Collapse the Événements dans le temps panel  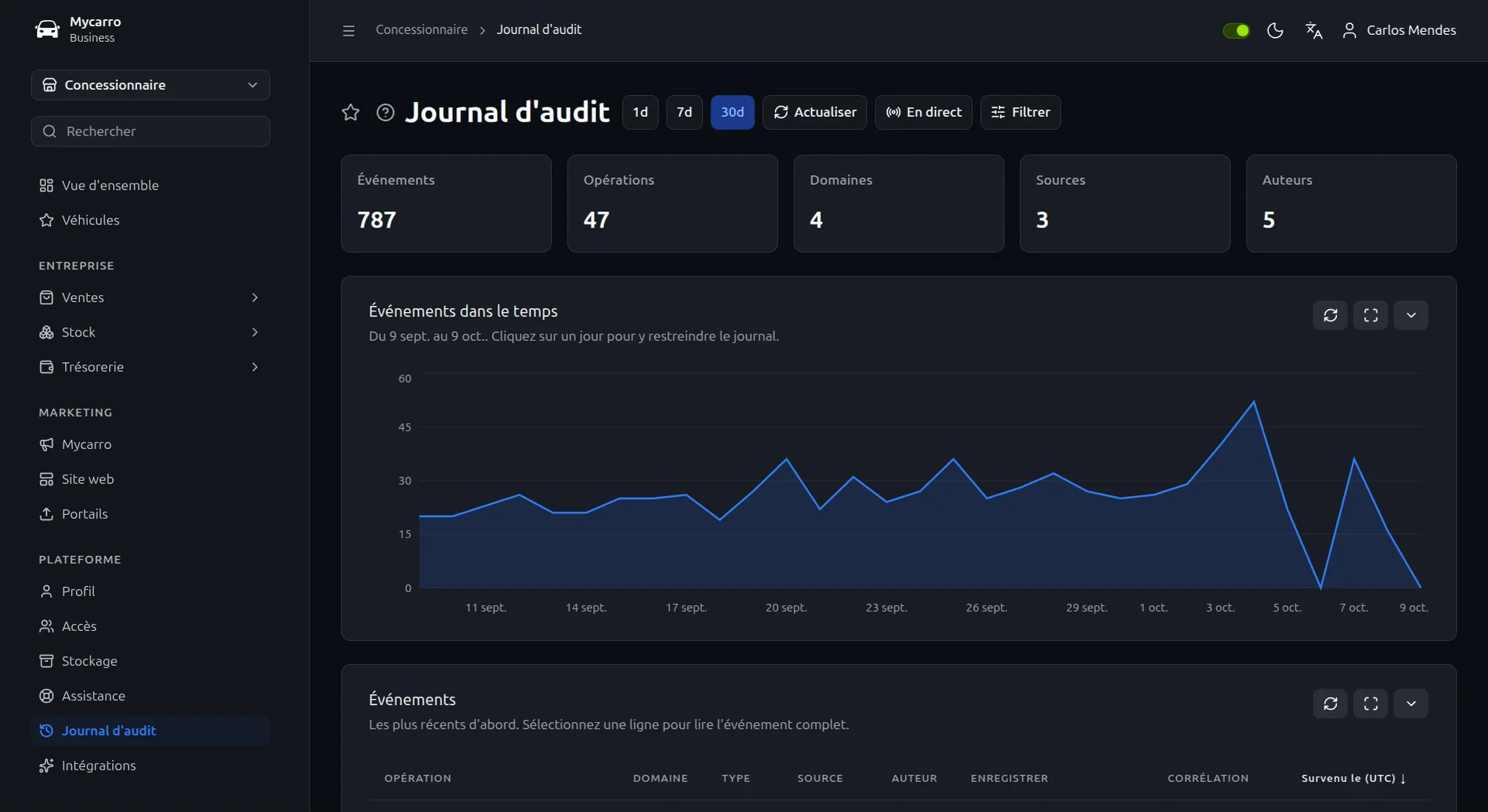(x=1411, y=315)
